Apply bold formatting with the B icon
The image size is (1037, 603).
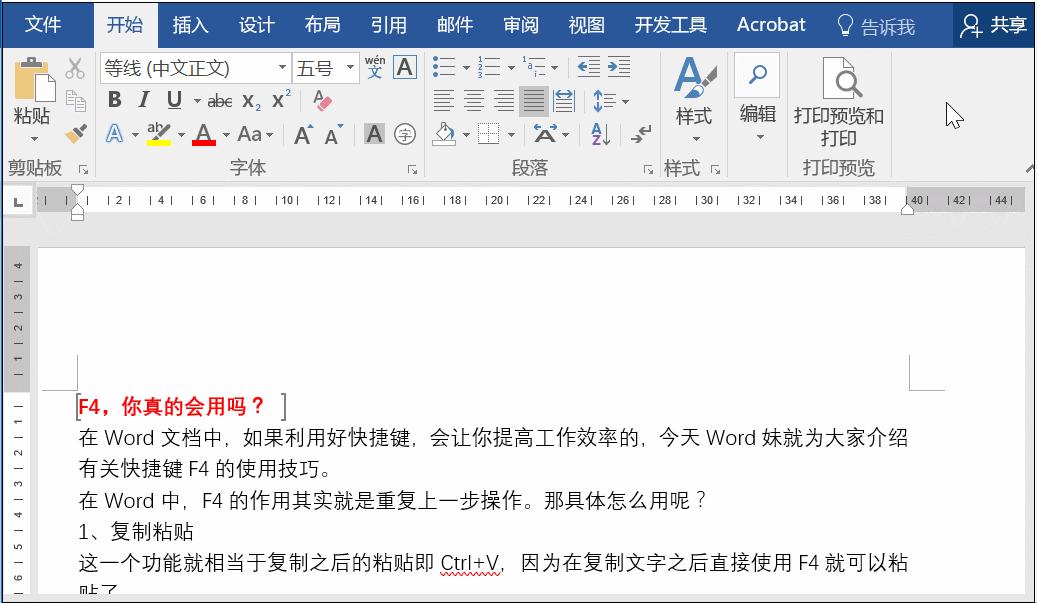tap(114, 100)
